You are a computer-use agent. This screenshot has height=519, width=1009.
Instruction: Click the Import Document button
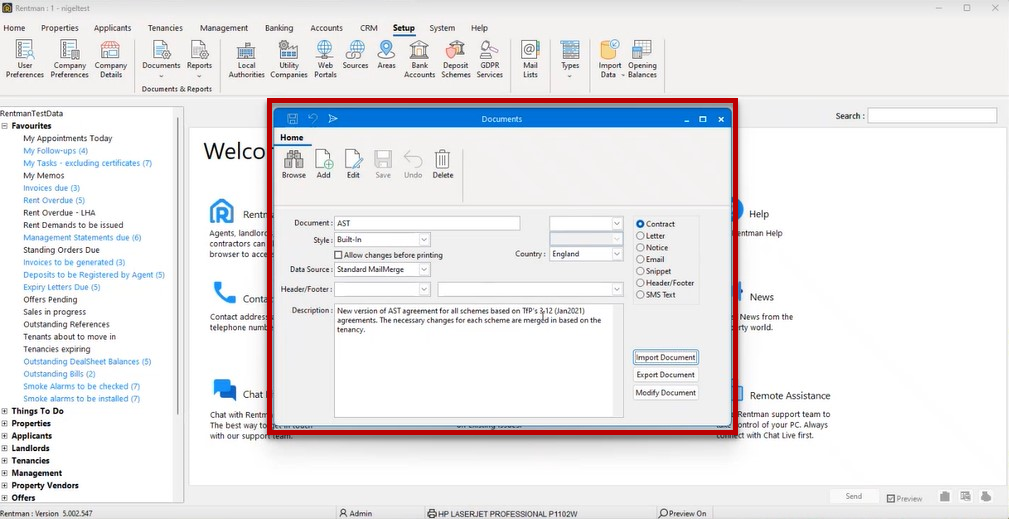665,357
